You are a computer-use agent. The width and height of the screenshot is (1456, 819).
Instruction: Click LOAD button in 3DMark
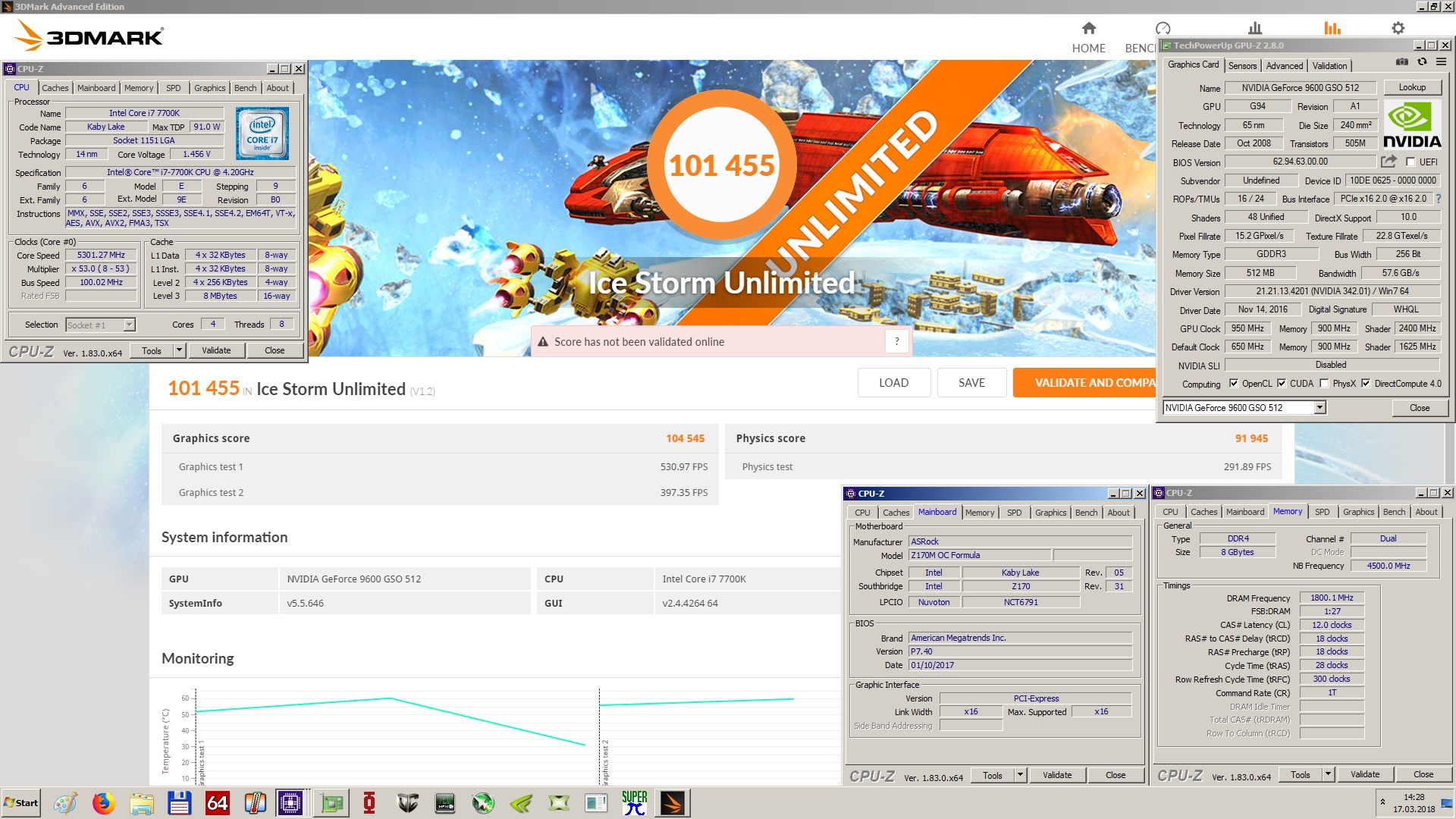click(x=893, y=383)
